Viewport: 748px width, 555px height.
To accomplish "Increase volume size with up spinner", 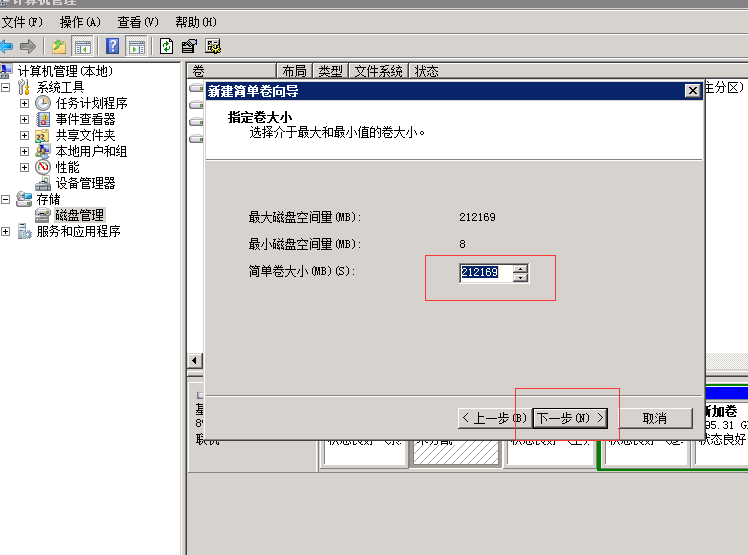I will 520,269.
